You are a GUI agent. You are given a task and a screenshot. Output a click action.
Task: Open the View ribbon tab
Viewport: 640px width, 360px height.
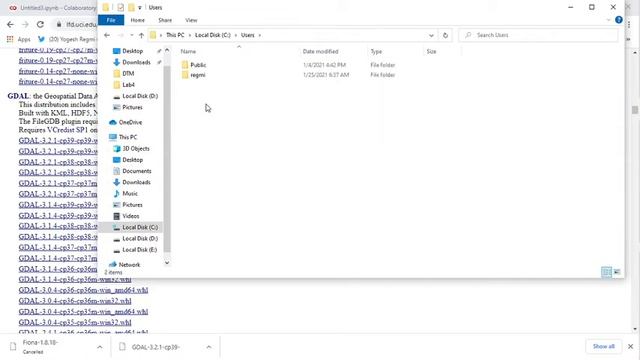tap(191, 20)
